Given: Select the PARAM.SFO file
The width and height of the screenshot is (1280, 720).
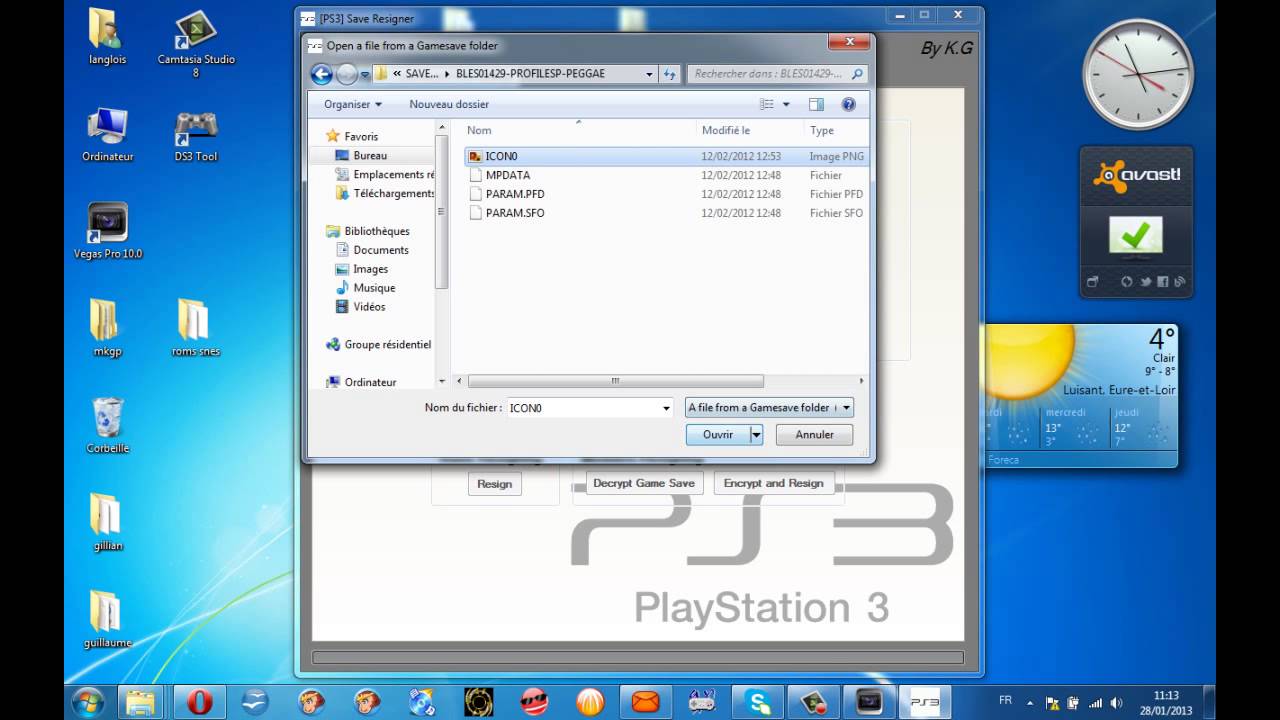Looking at the screenshot, I should tap(514, 213).
